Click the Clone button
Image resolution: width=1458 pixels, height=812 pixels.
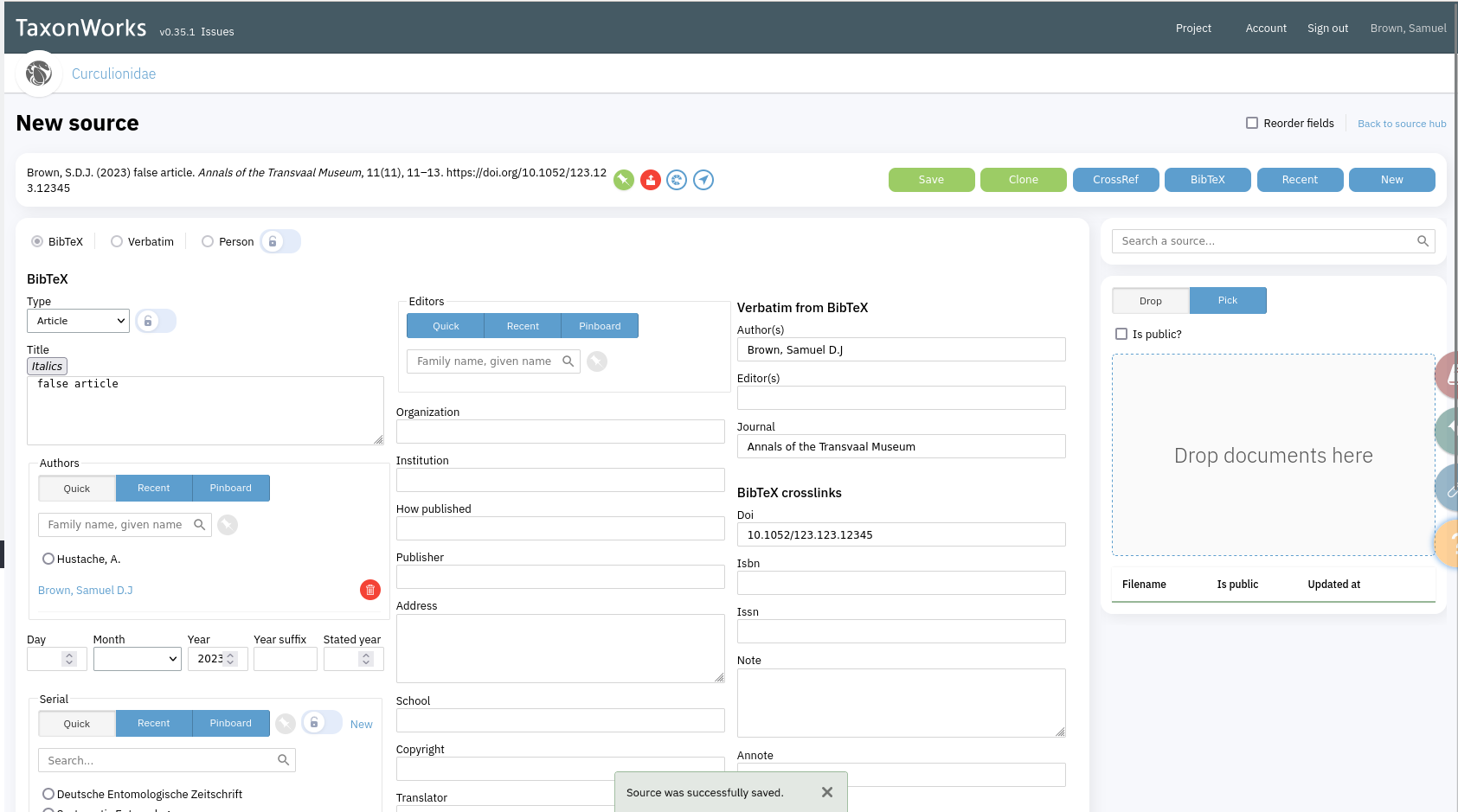coord(1024,180)
